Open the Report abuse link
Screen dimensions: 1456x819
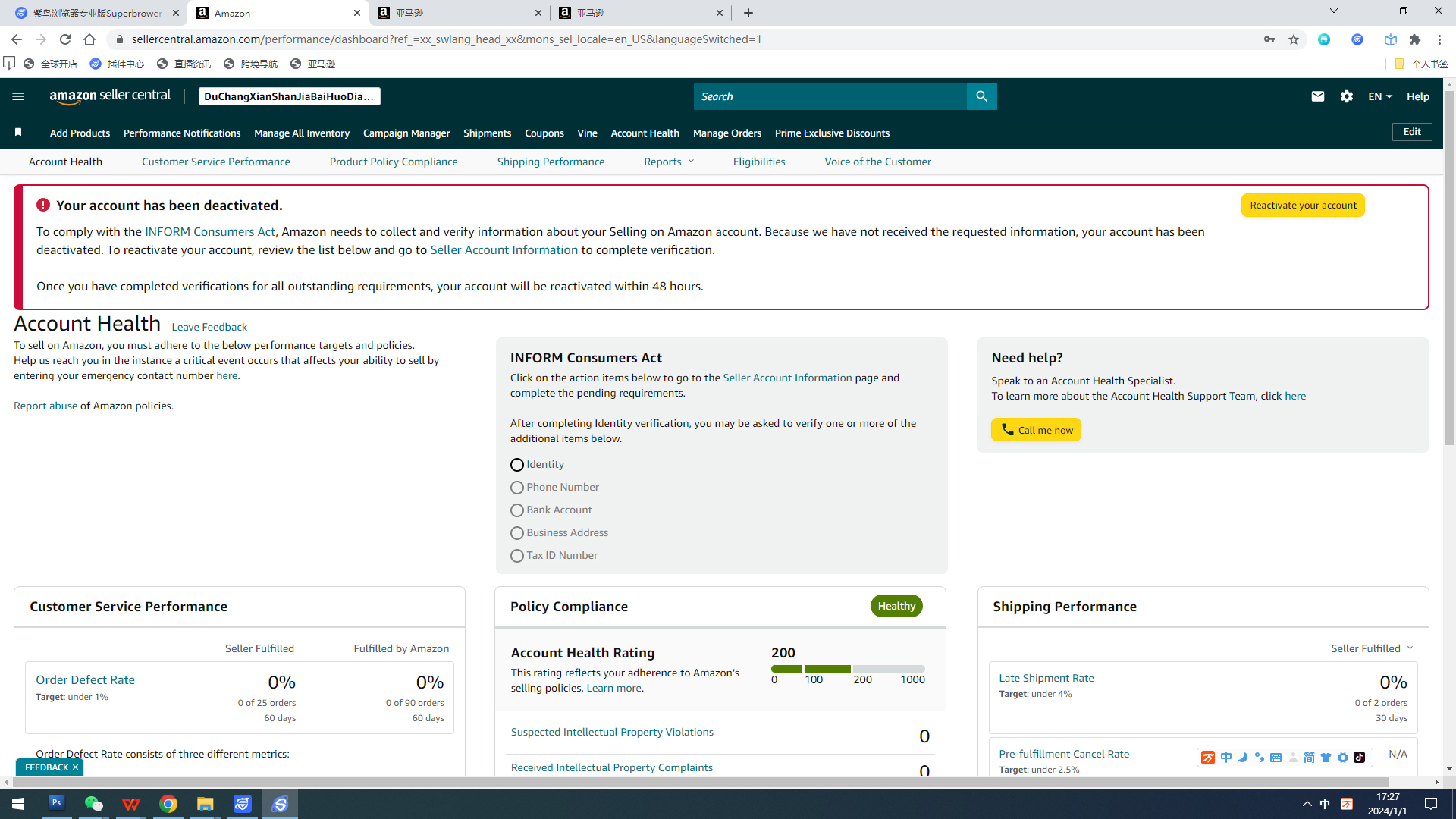click(x=45, y=406)
